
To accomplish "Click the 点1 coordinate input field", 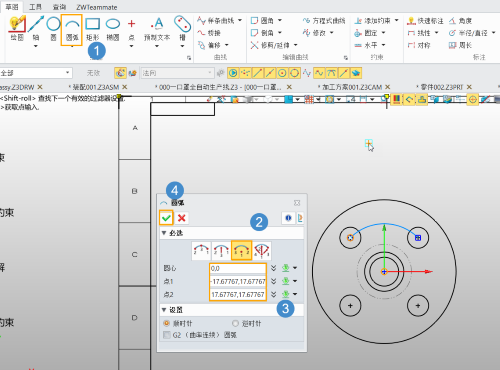I will pos(238,281).
